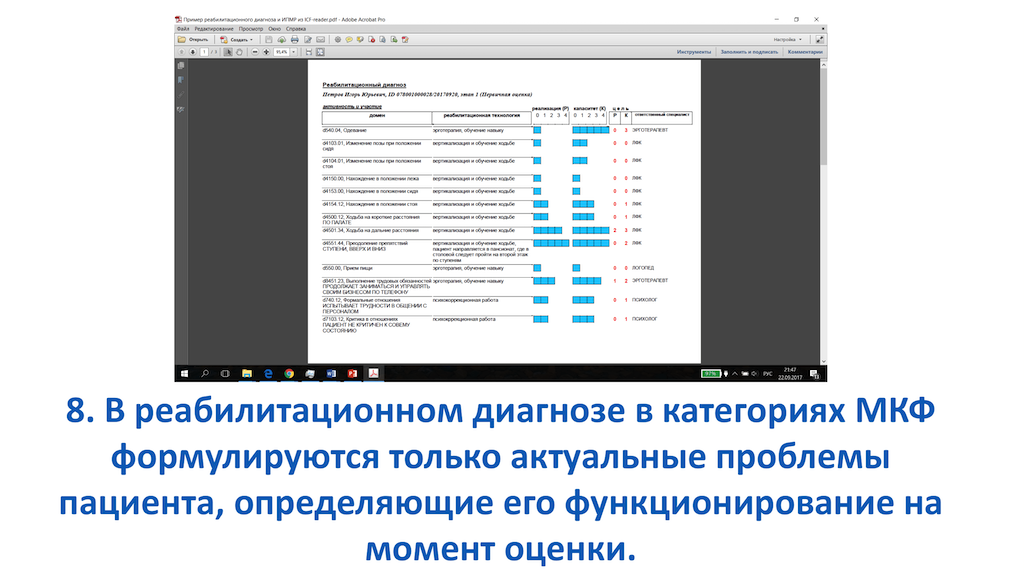The height and width of the screenshot is (576, 1024).
Task: Print the document with printer icon
Action: pyautogui.click(x=295, y=40)
